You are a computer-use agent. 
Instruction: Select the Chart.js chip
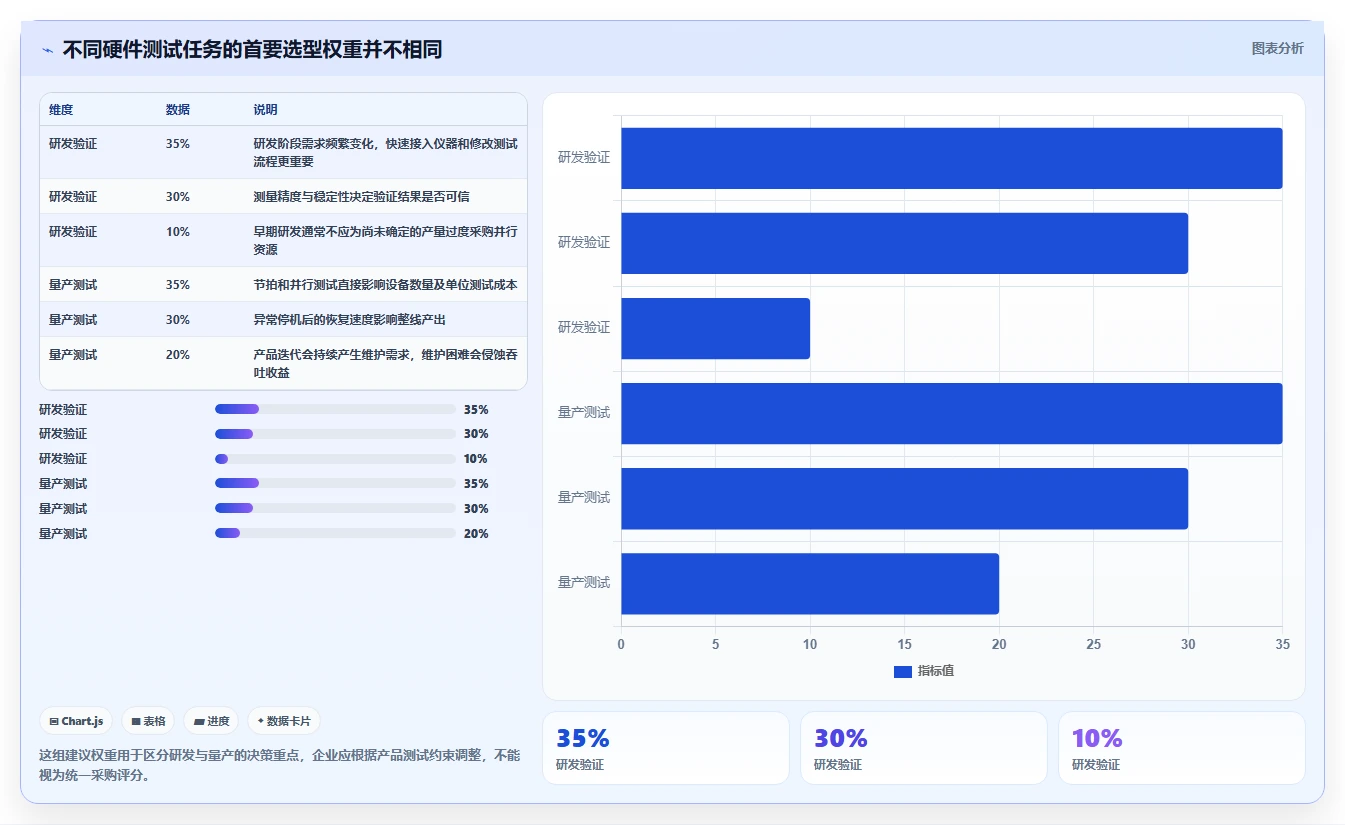(x=76, y=721)
